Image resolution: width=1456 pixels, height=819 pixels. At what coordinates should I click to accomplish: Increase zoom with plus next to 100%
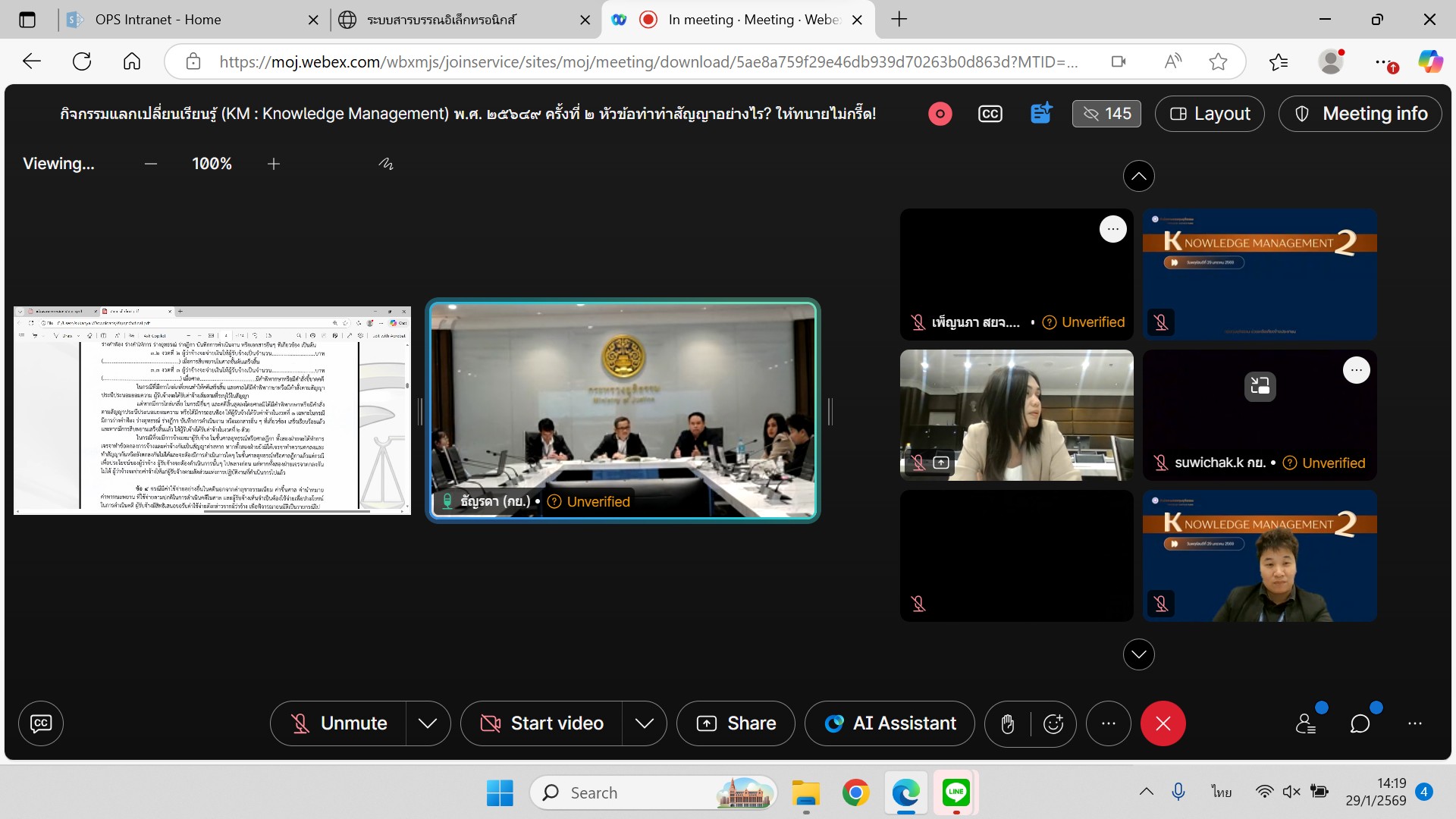click(274, 164)
